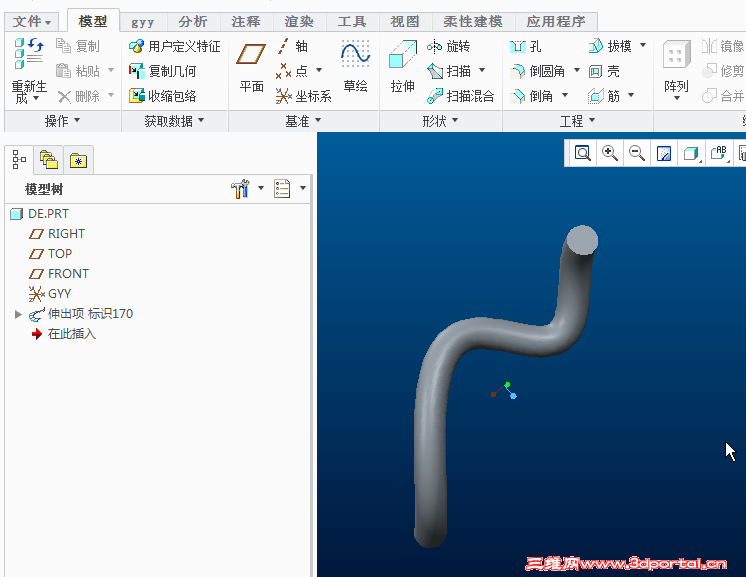Open model tree settings hammer icon
The width and height of the screenshot is (746, 577).
240,188
